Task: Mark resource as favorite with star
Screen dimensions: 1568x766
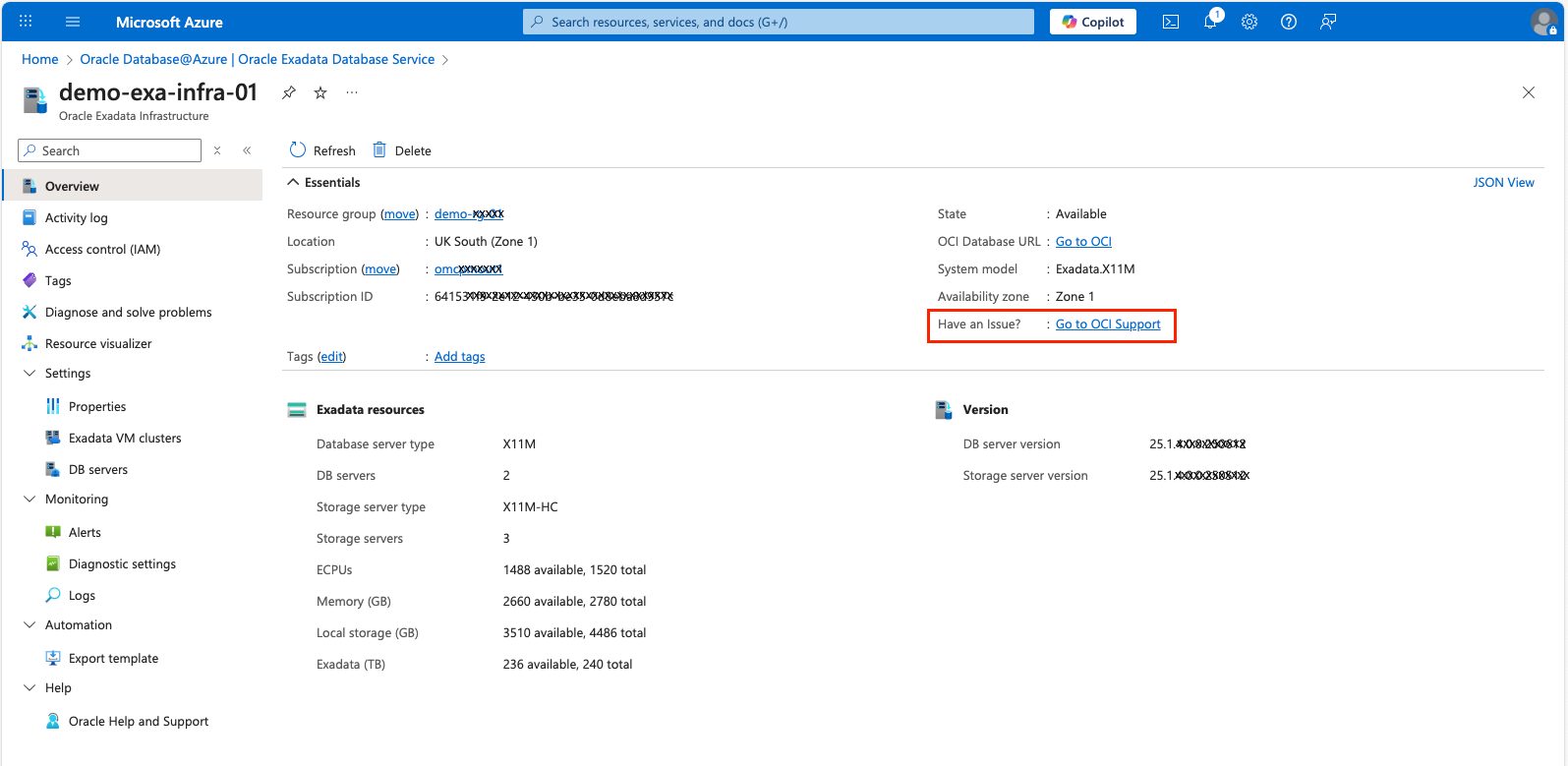Action: click(320, 92)
